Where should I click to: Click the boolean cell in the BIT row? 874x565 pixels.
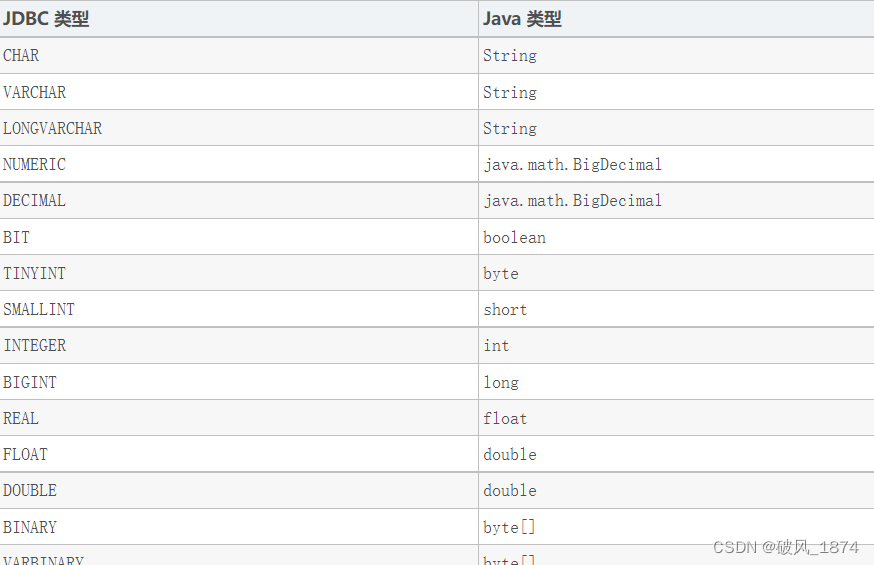[x=676, y=237]
